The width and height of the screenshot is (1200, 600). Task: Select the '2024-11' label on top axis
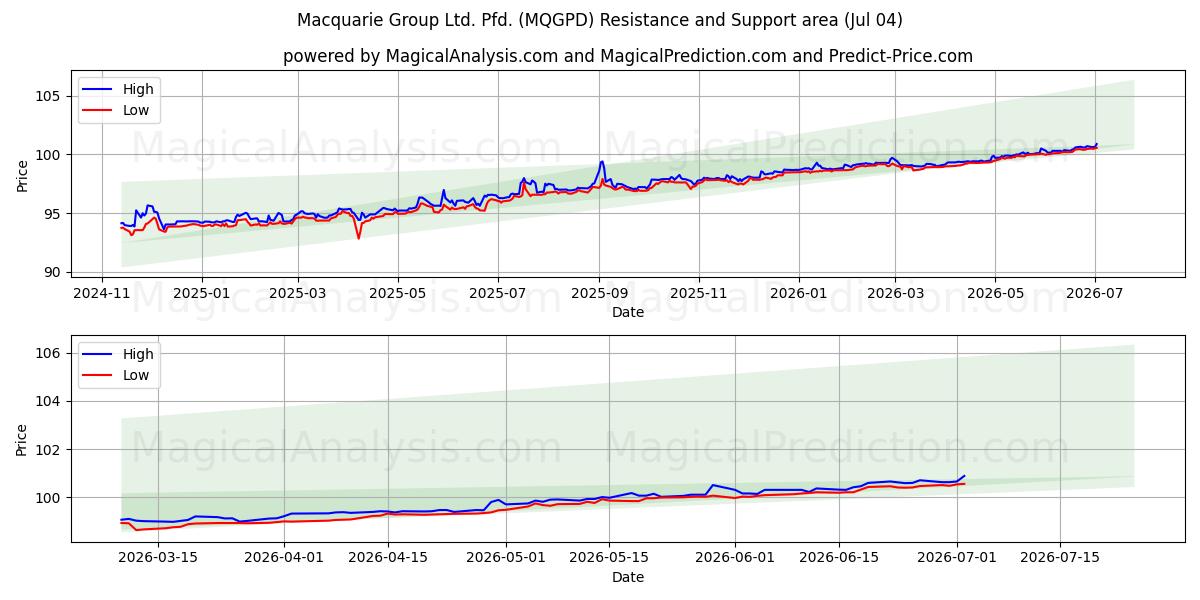pyautogui.click(x=101, y=293)
